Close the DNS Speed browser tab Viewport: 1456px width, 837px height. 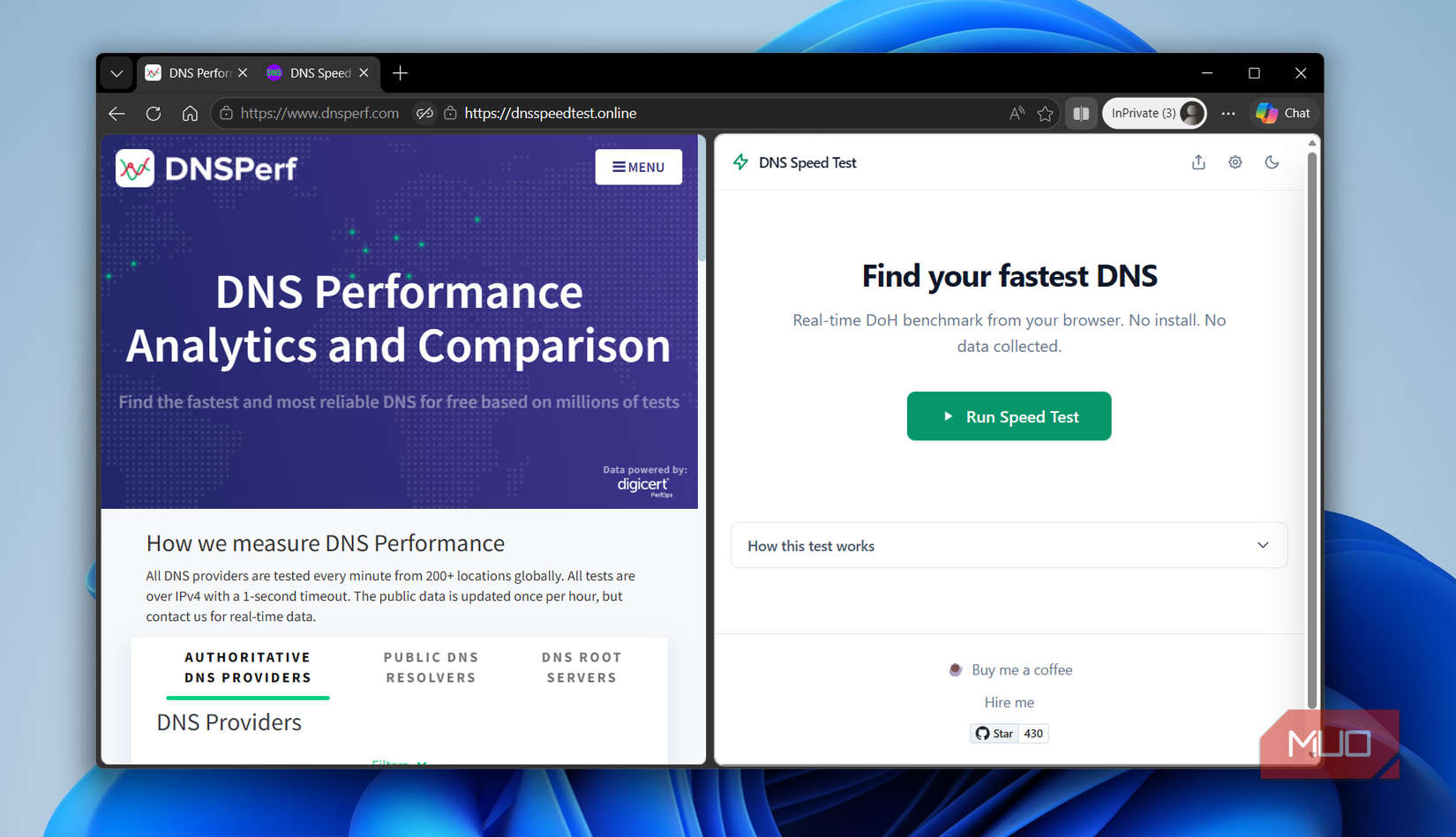tap(364, 73)
